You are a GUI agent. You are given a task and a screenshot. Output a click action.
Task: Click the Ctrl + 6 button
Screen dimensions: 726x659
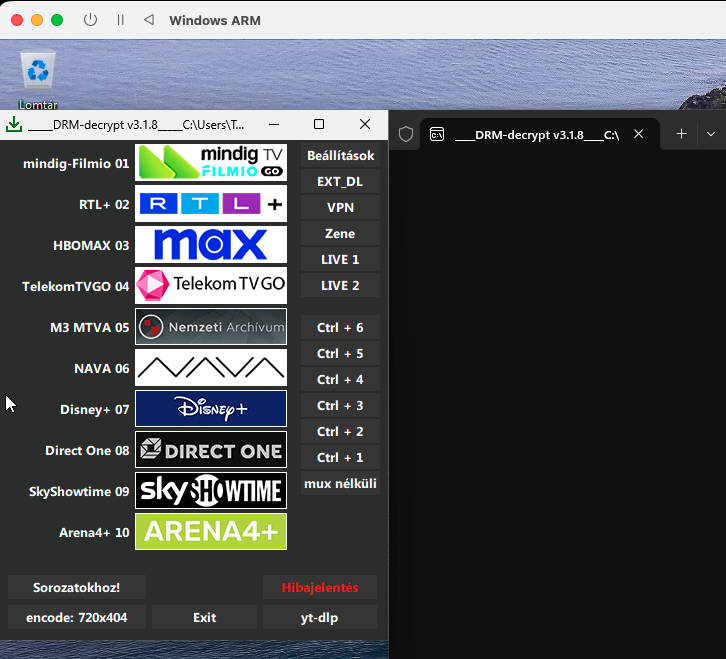(340, 327)
